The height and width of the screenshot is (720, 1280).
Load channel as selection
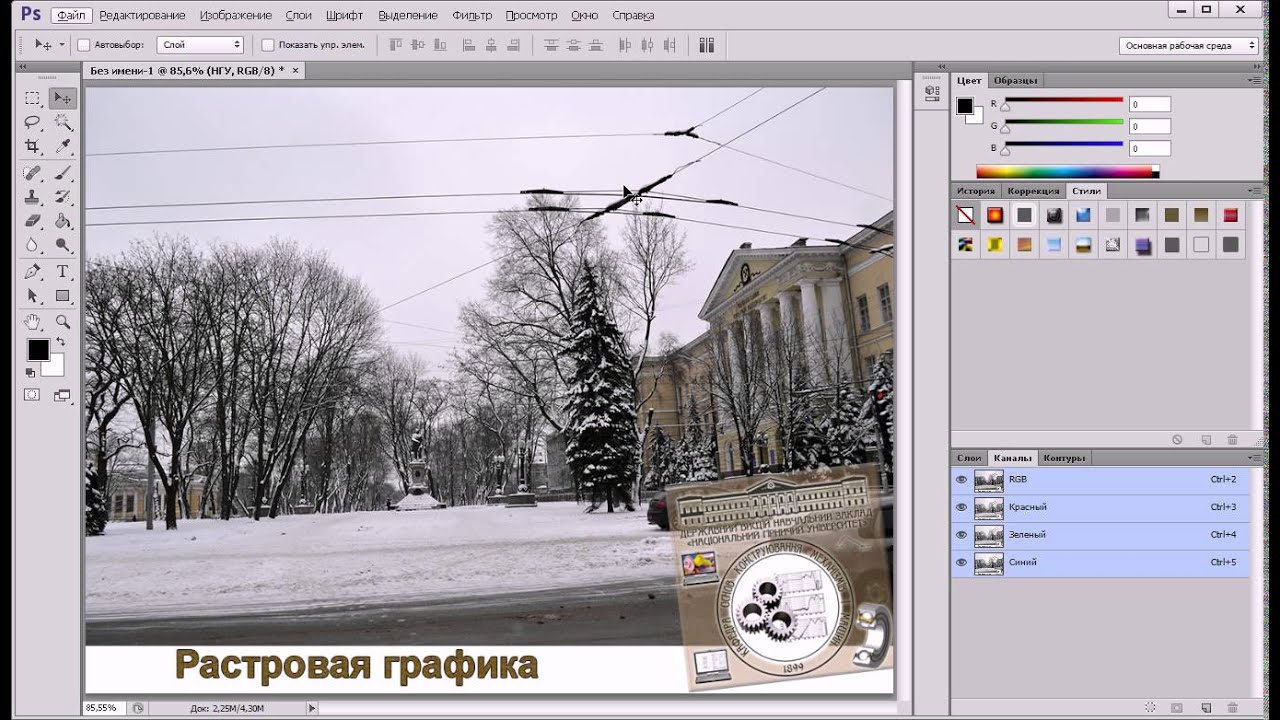(x=1150, y=707)
